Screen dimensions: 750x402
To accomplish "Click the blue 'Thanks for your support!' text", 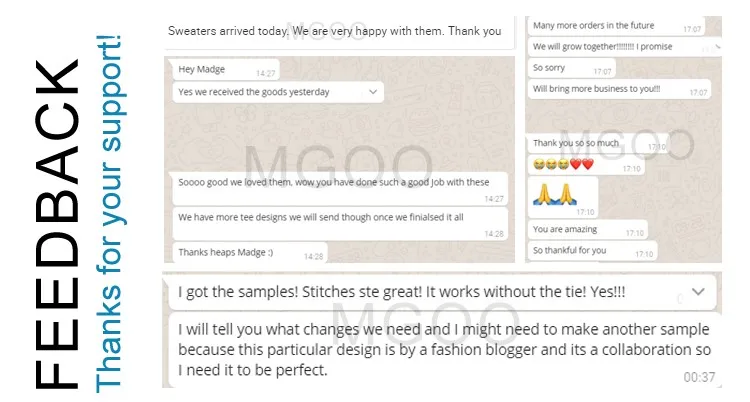I will tap(107, 210).
